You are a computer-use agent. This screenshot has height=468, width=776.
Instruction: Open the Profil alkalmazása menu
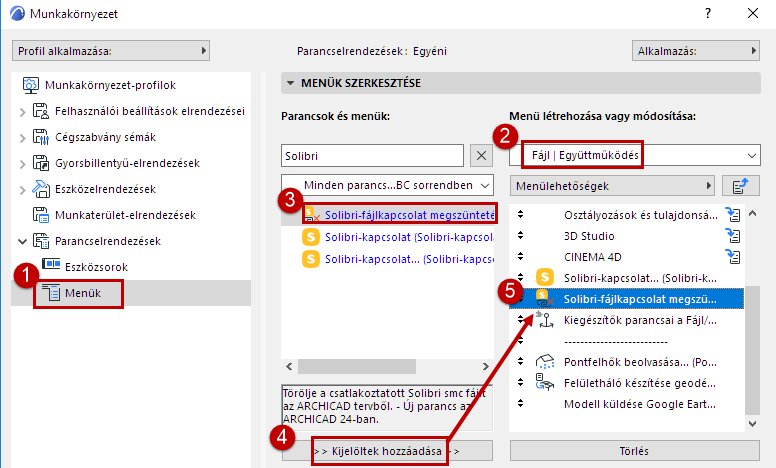click(x=111, y=50)
